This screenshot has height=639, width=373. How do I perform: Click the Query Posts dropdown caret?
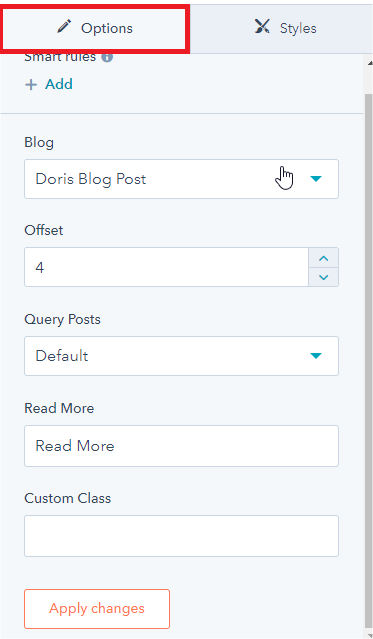(x=316, y=356)
